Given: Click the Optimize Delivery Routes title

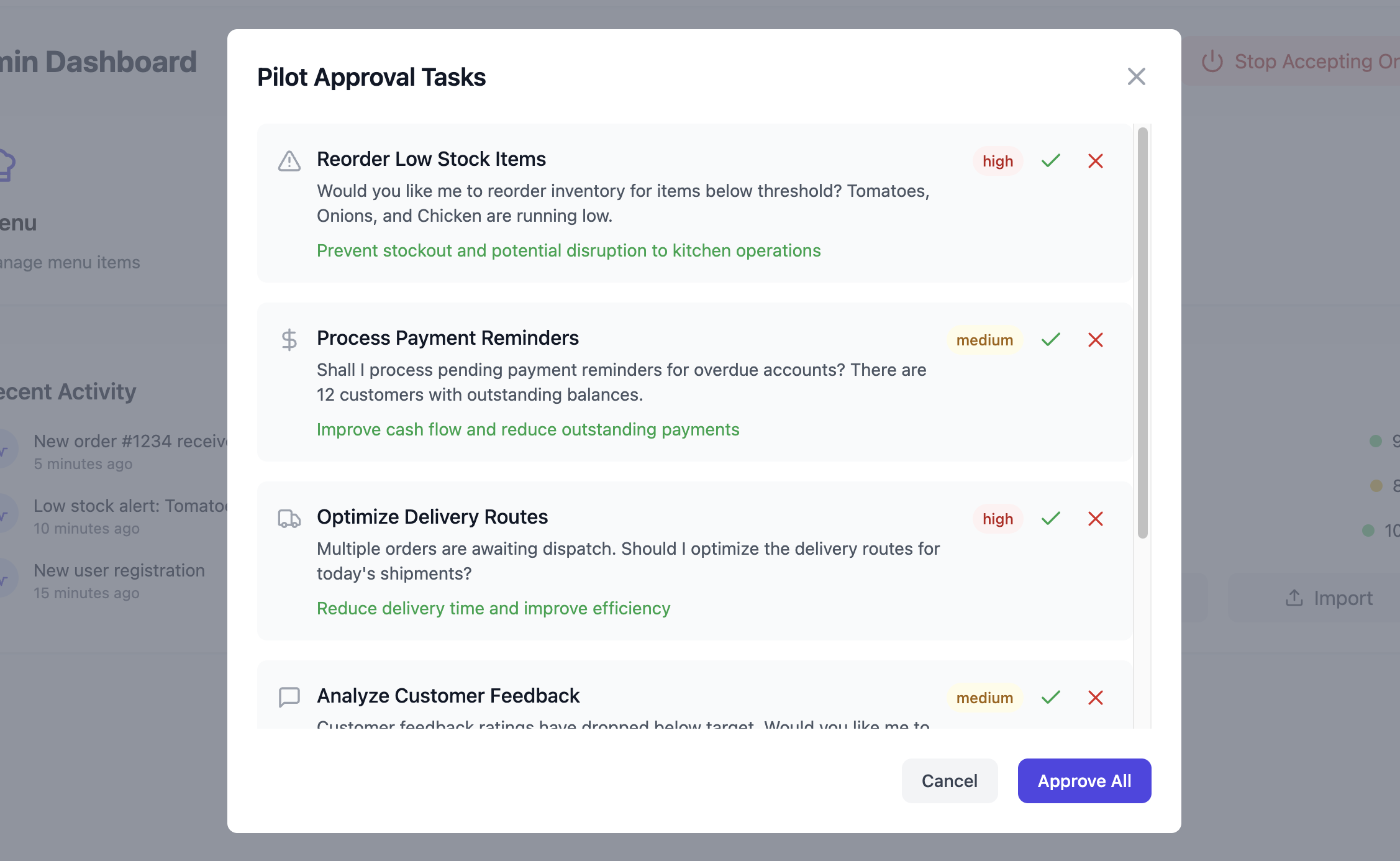Looking at the screenshot, I should (x=432, y=517).
